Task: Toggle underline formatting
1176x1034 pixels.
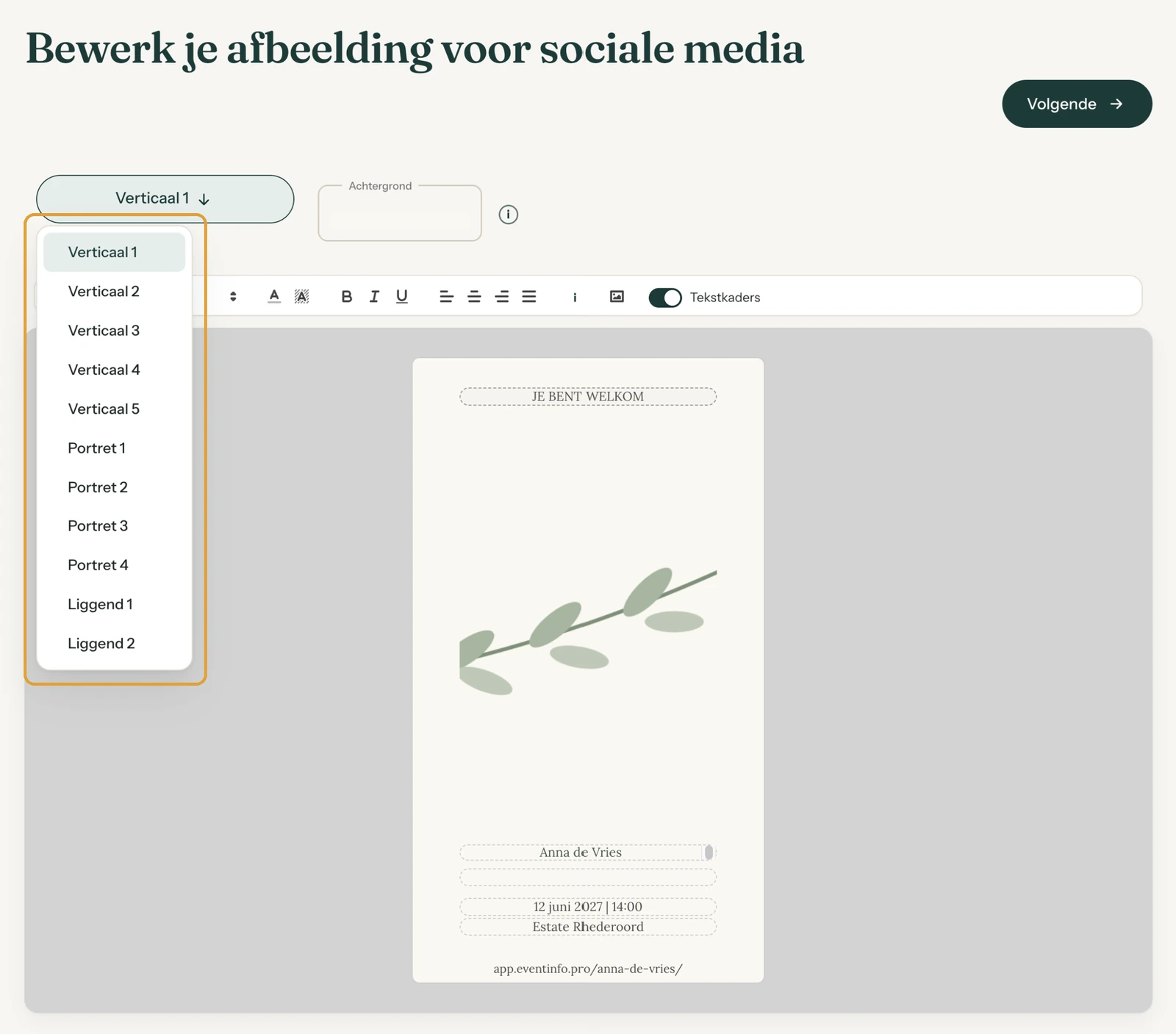Action: point(401,296)
